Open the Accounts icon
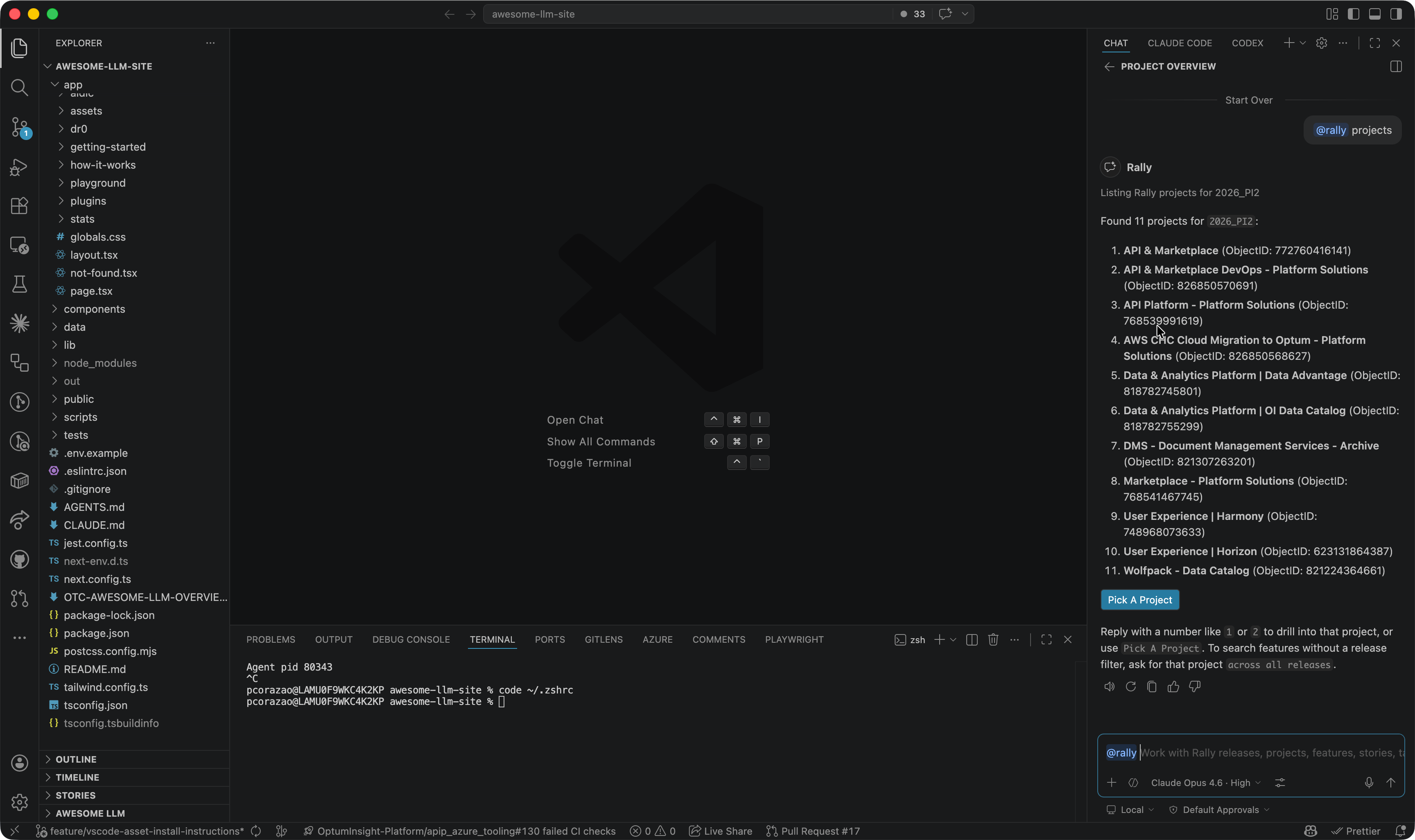The height and width of the screenshot is (840, 1415). [19, 763]
